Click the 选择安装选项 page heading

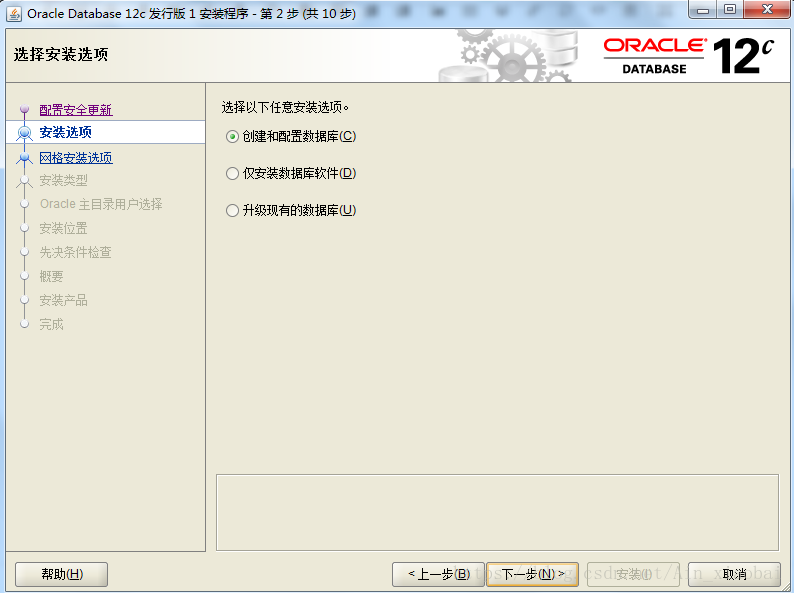tap(61, 54)
